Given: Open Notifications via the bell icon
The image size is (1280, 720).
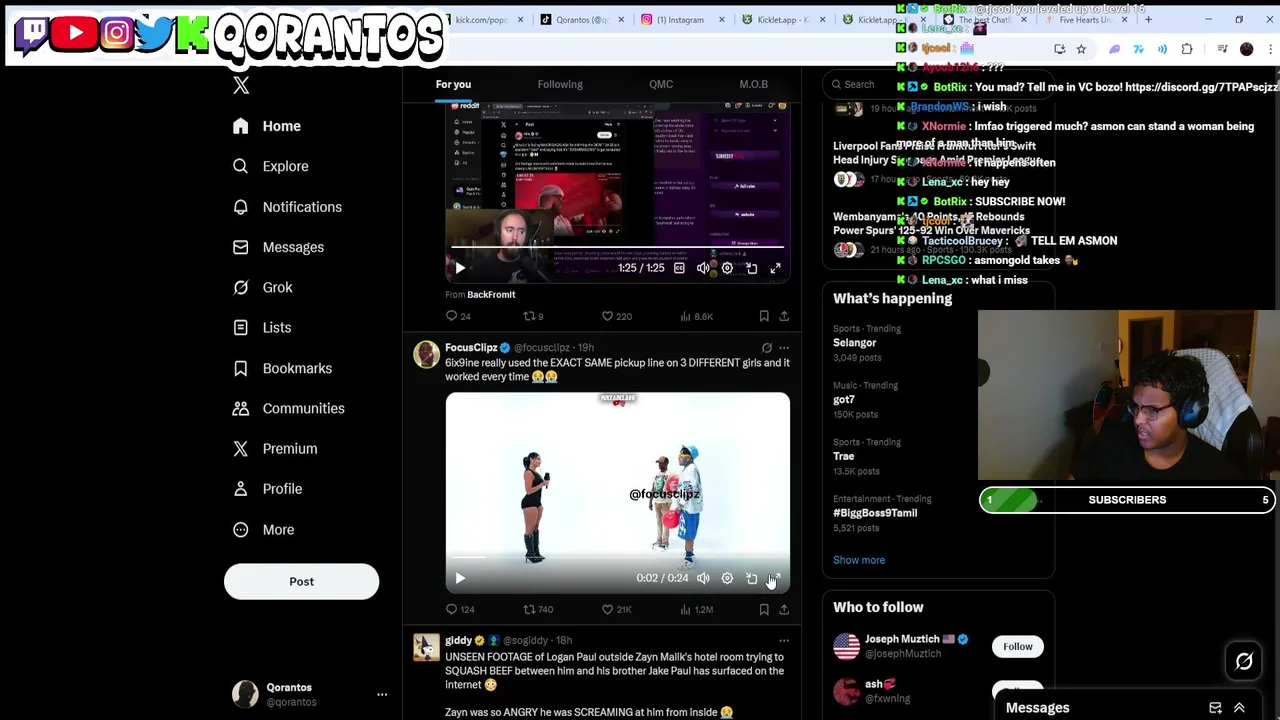Looking at the screenshot, I should coord(240,207).
